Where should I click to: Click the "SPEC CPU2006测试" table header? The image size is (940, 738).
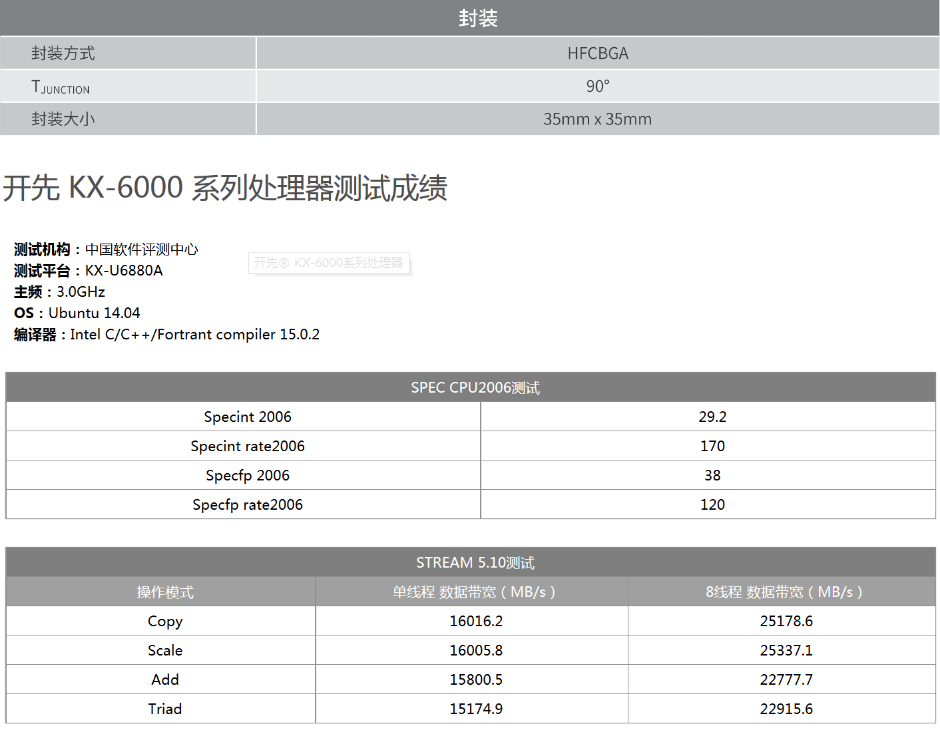(x=471, y=387)
